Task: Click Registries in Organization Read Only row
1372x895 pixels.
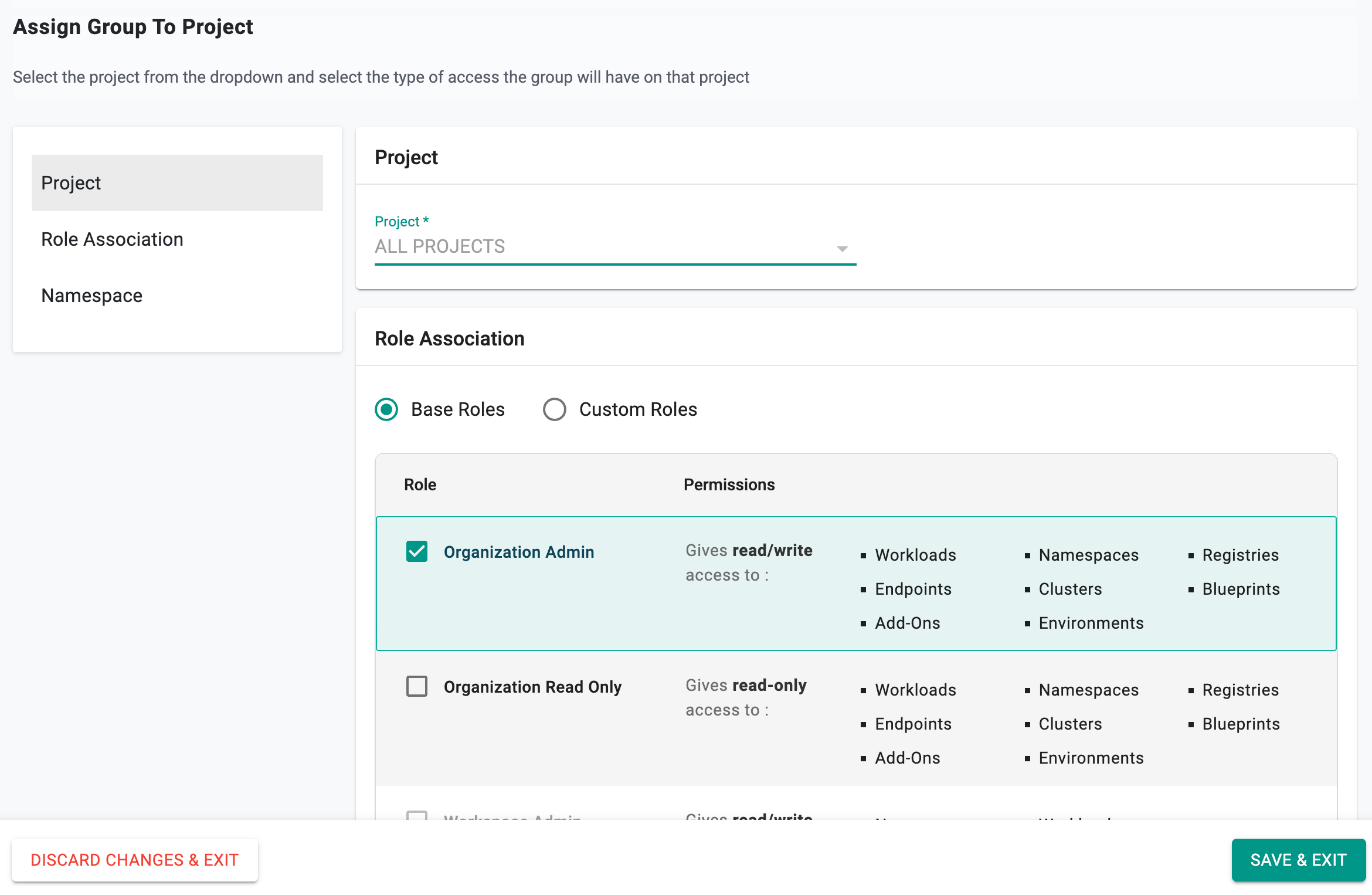Action: tap(1241, 690)
